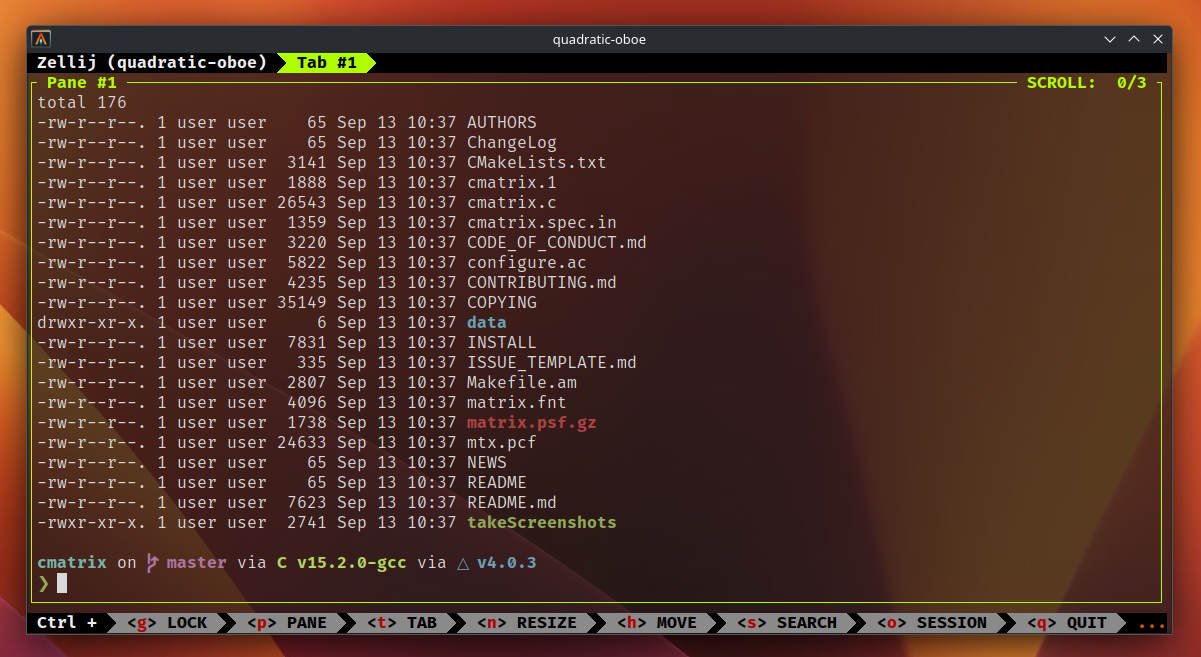
Task: Click the mtx.pcf file name
Action: tap(502, 443)
